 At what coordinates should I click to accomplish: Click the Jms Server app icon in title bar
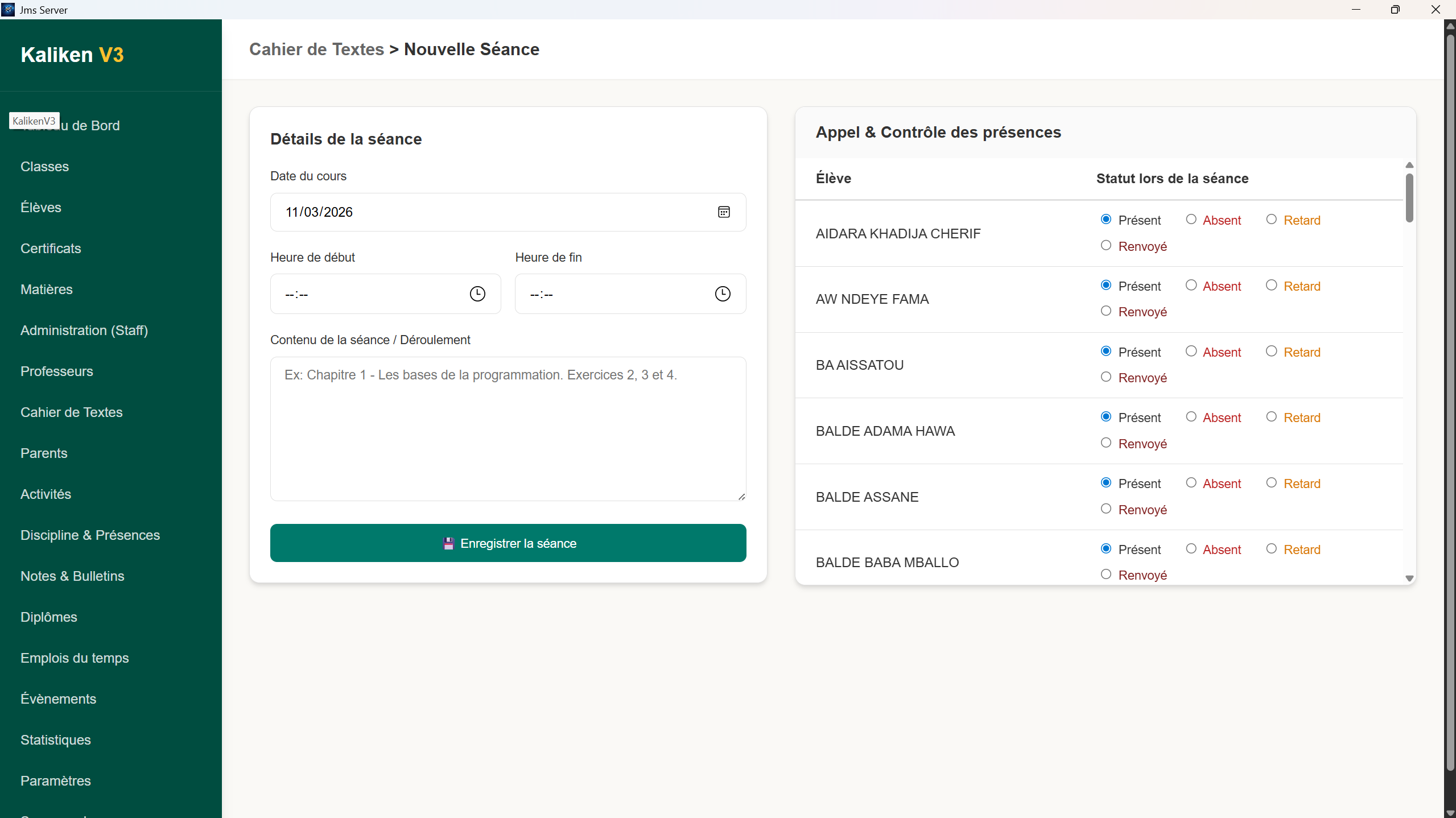8,9
